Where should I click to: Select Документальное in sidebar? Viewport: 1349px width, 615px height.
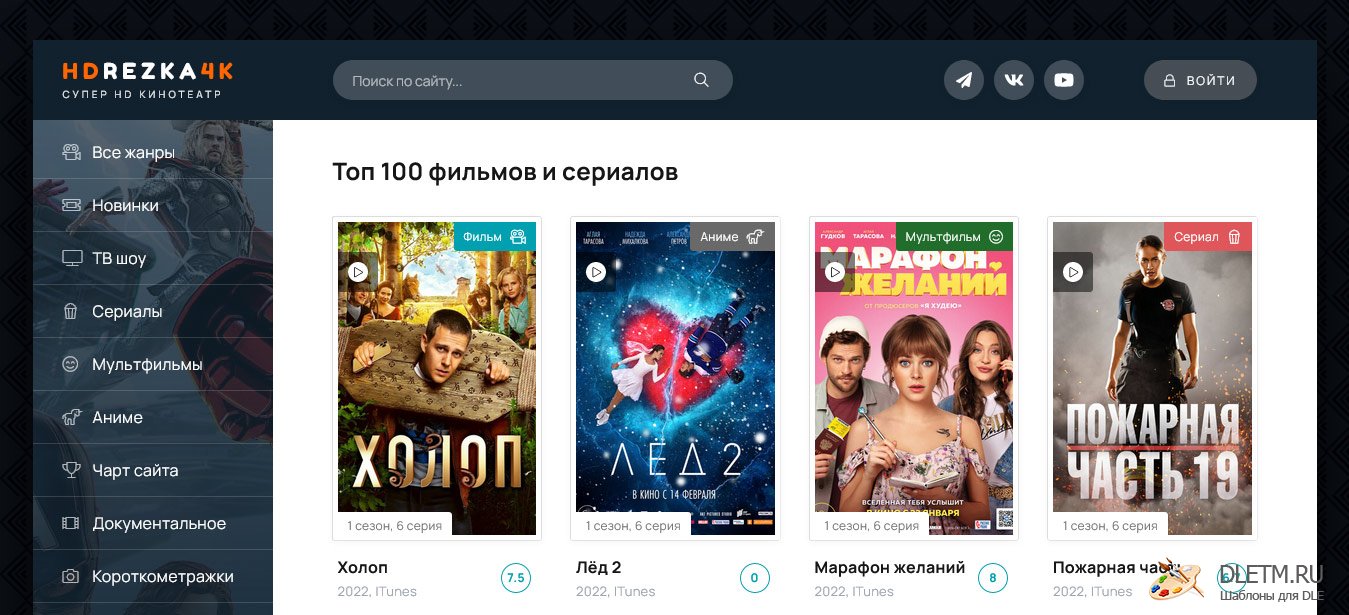153,523
